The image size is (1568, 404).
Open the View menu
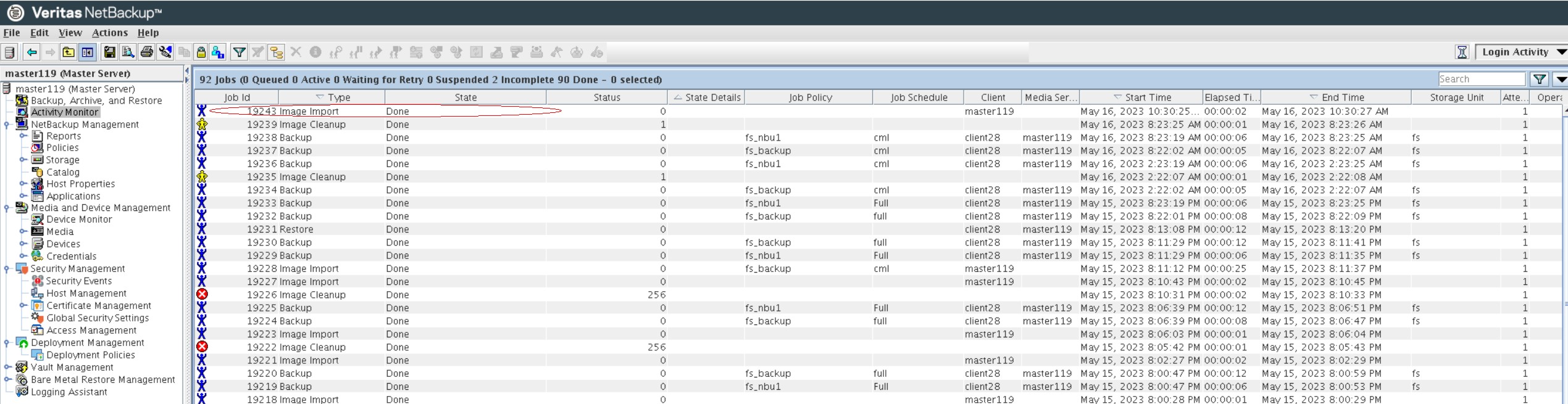[x=70, y=33]
